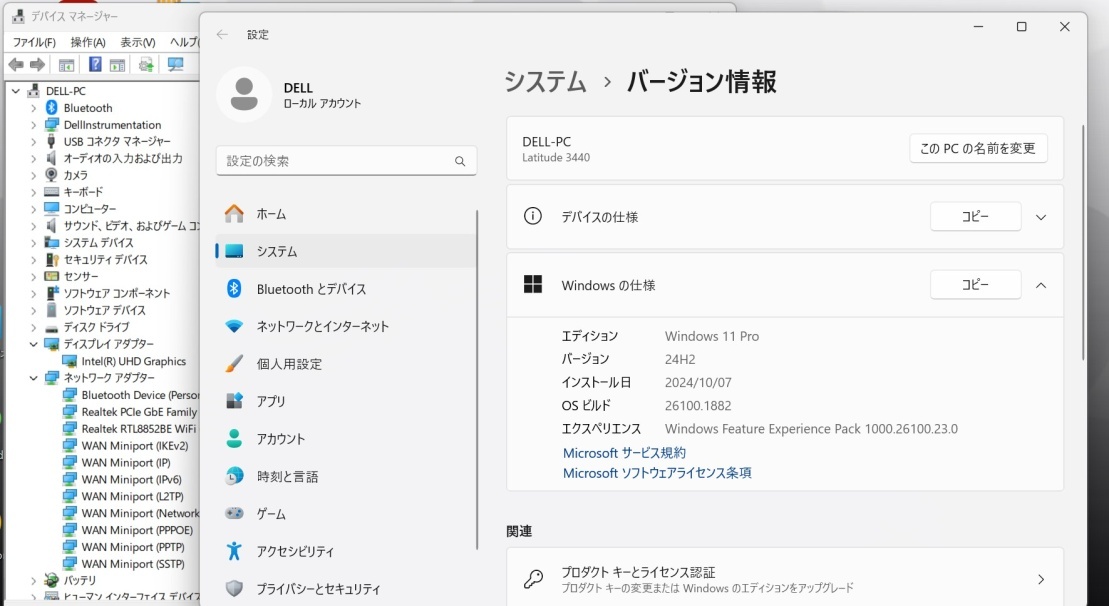
Task: Open アカウント settings page
Action: click(346, 439)
